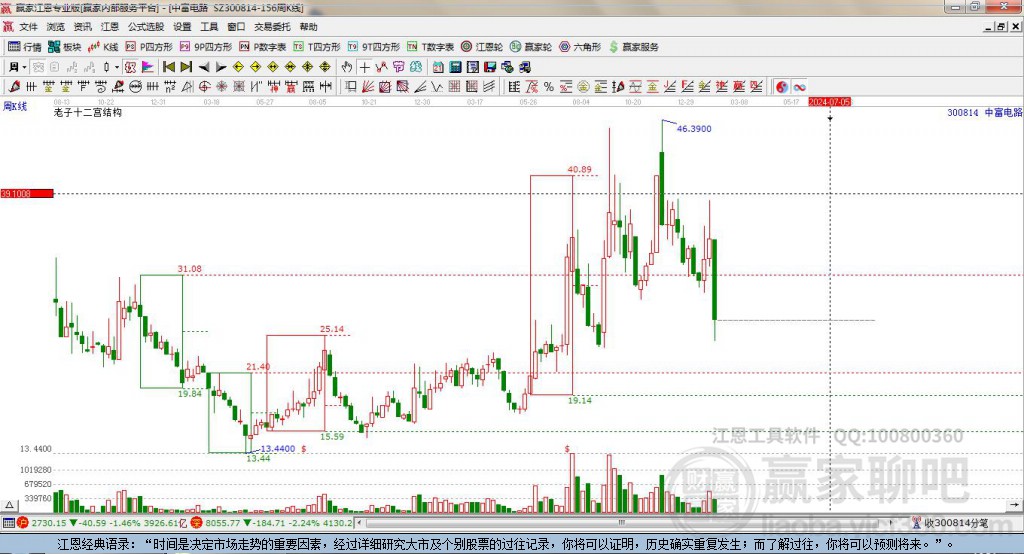Viewport: 1024px width, 554px height.
Task: Open the 交易委托 menu
Action: click(x=272, y=27)
